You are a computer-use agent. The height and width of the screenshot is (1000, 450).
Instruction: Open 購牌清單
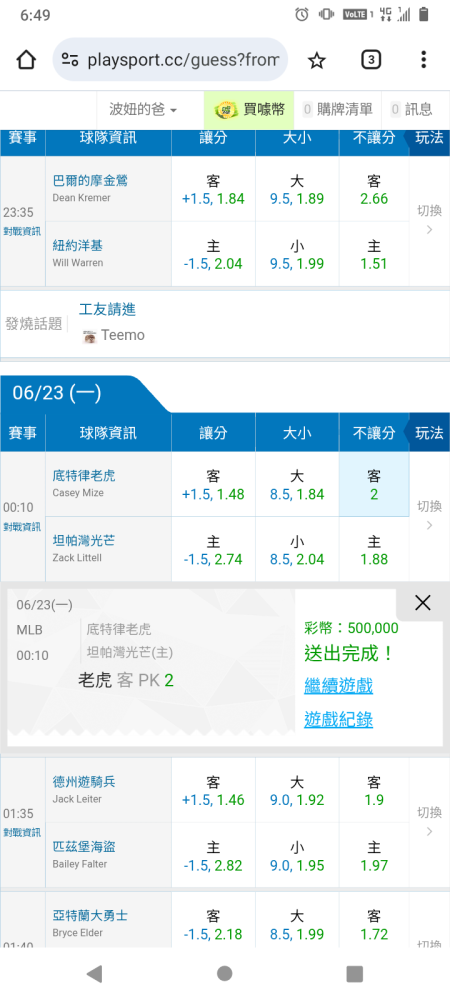pyautogui.click(x=338, y=110)
